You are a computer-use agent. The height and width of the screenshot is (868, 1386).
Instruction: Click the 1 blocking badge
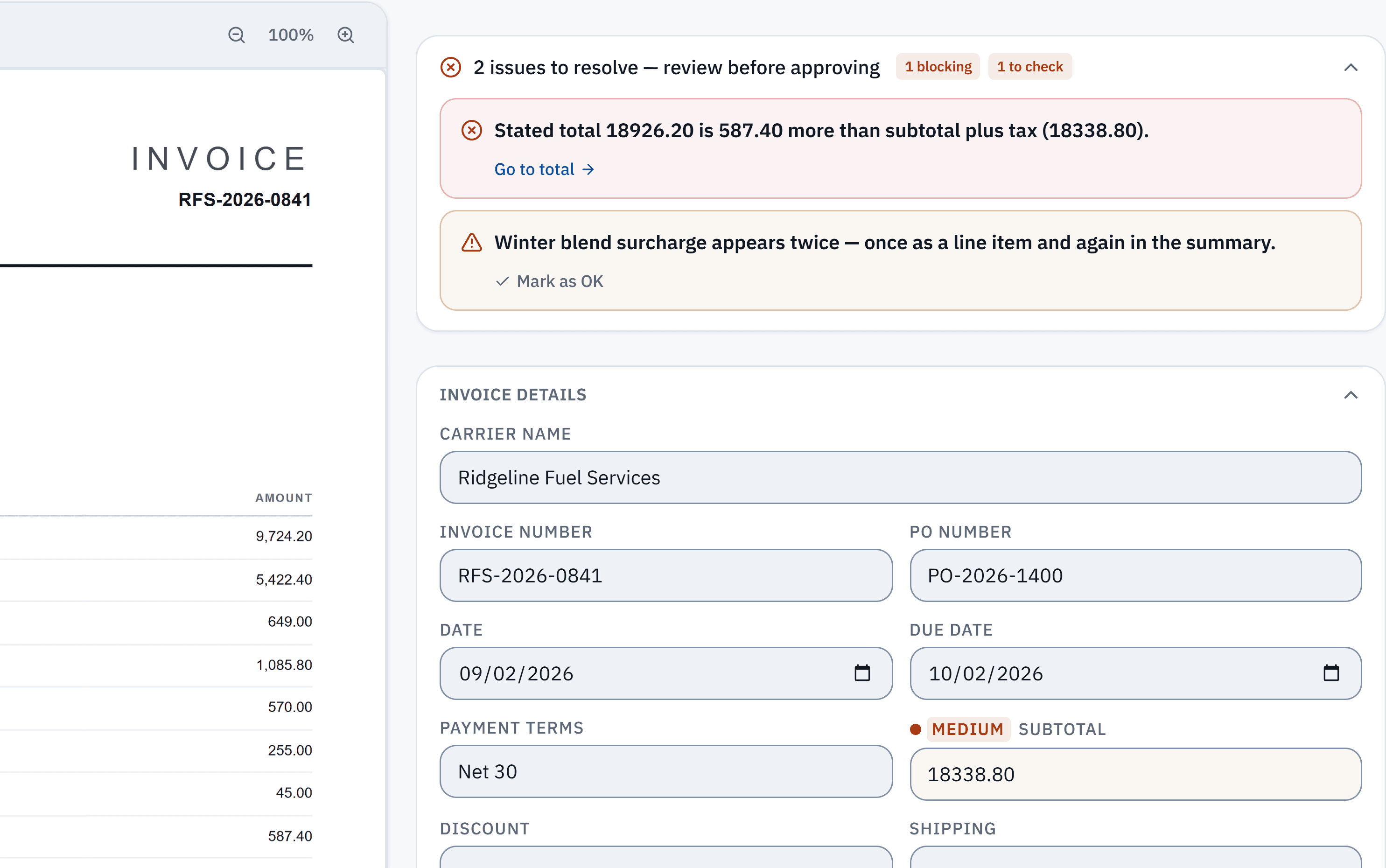coord(938,67)
